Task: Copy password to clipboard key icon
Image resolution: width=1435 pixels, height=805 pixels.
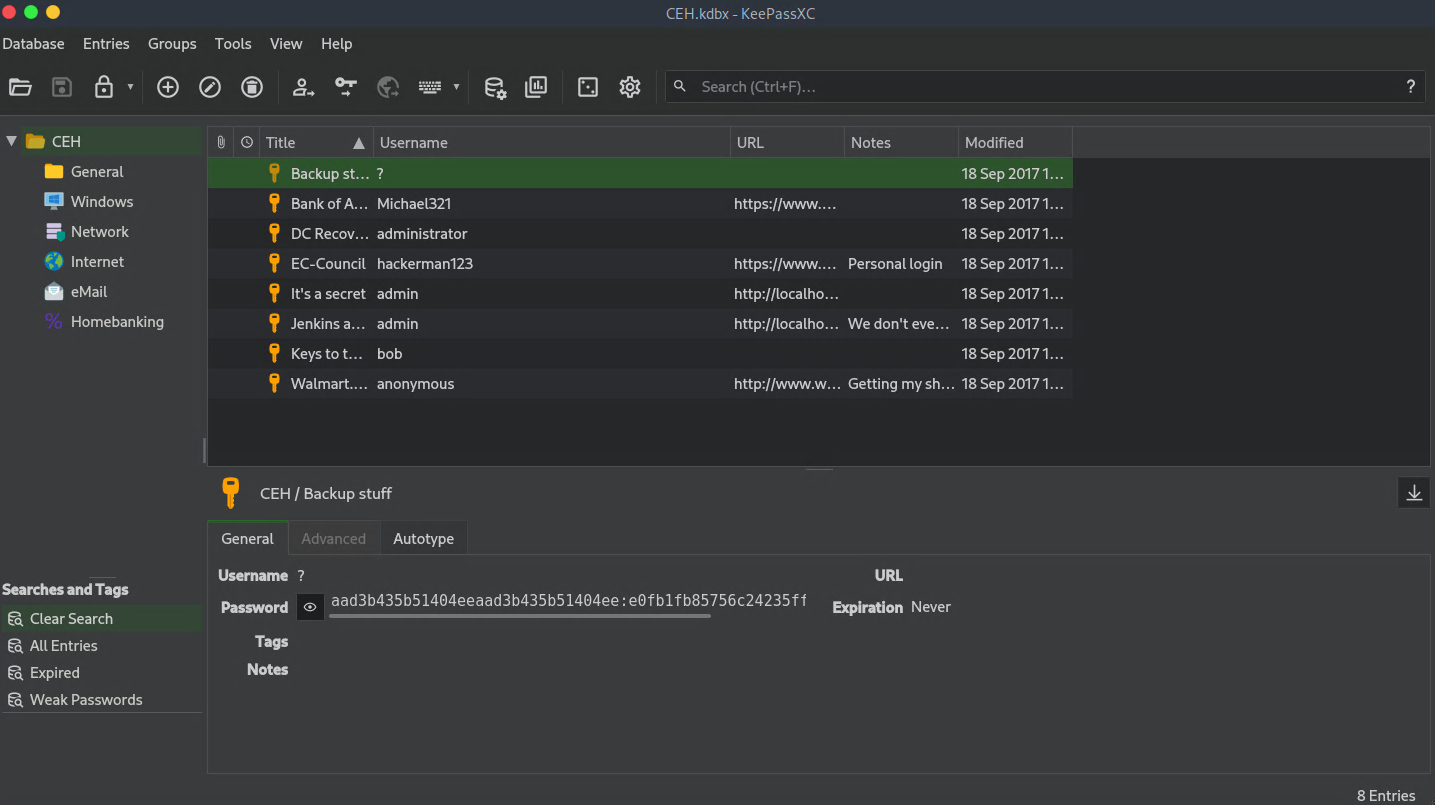Action: pos(345,87)
